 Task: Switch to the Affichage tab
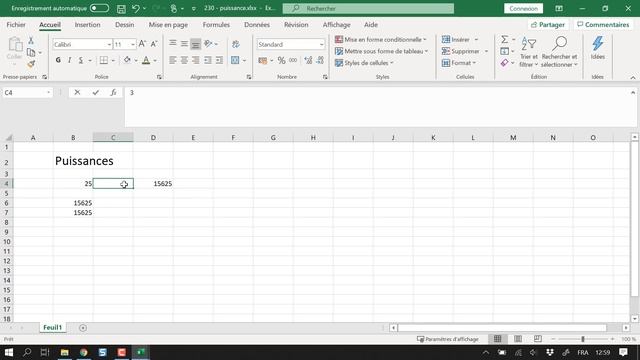[x=336, y=25]
